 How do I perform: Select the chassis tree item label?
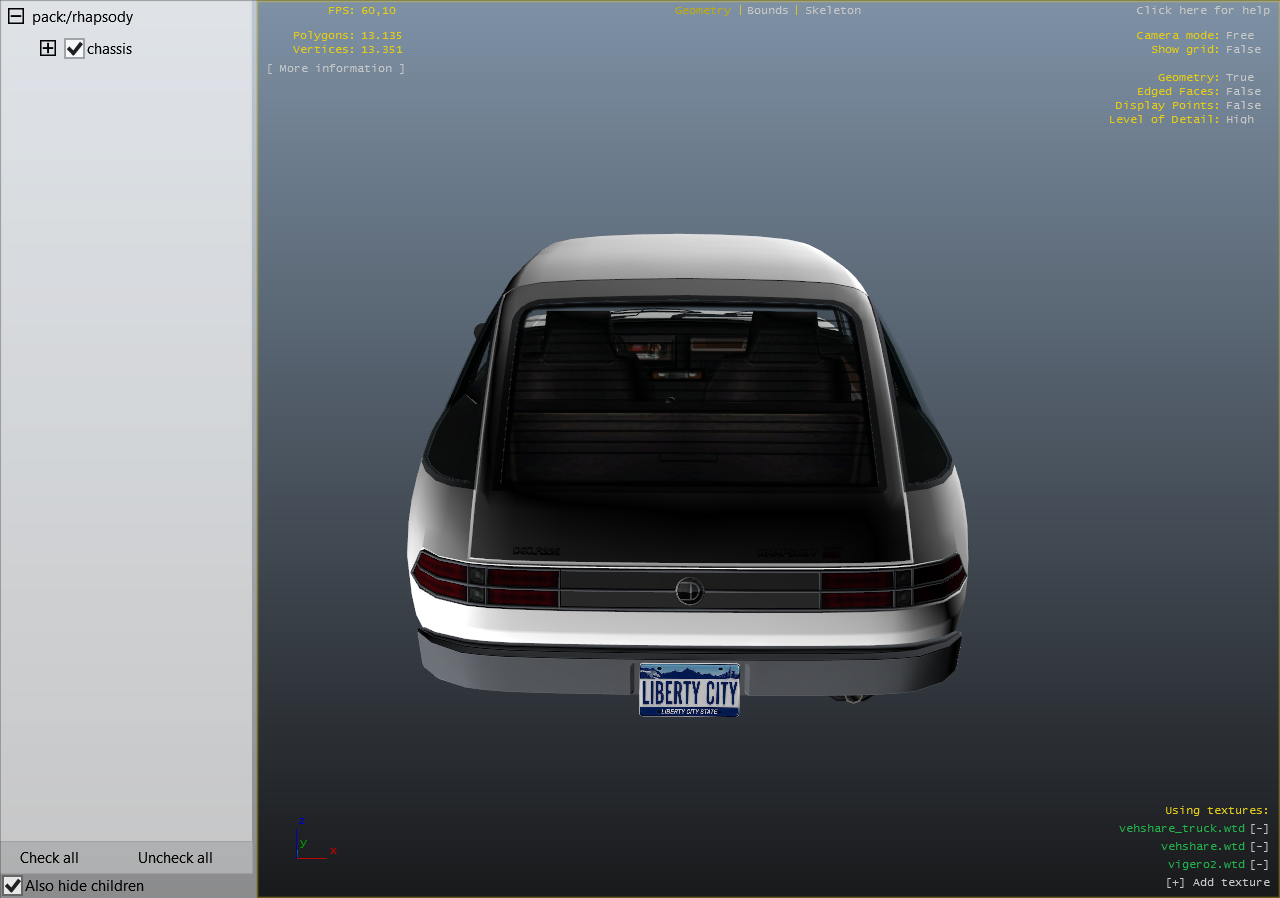click(109, 48)
